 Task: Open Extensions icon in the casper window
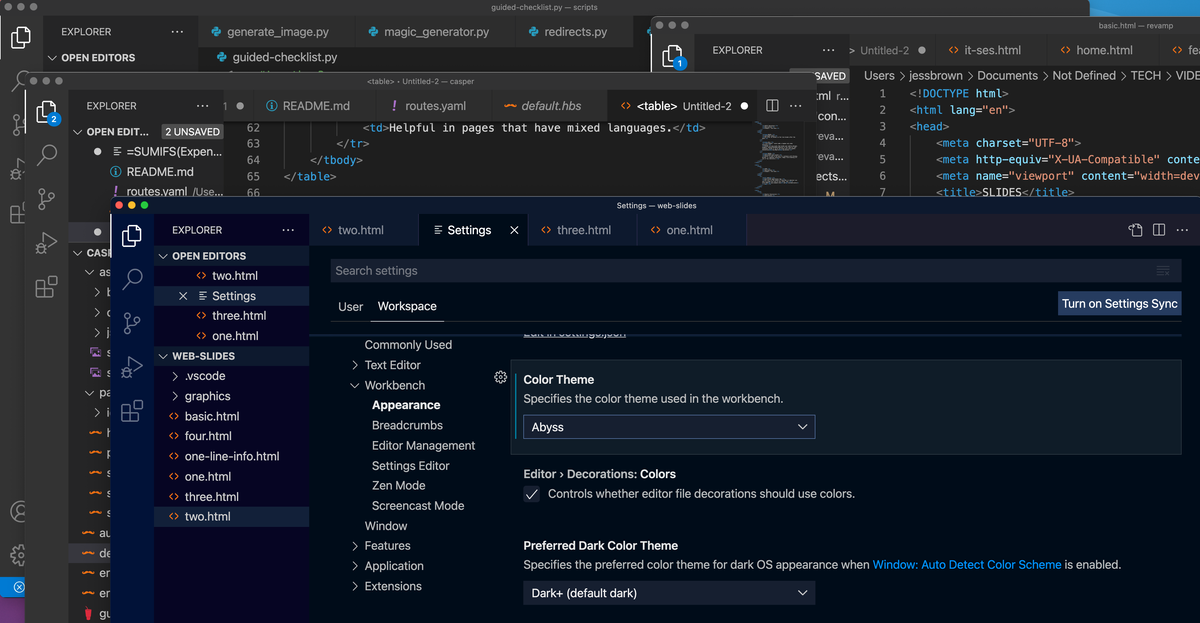46,287
